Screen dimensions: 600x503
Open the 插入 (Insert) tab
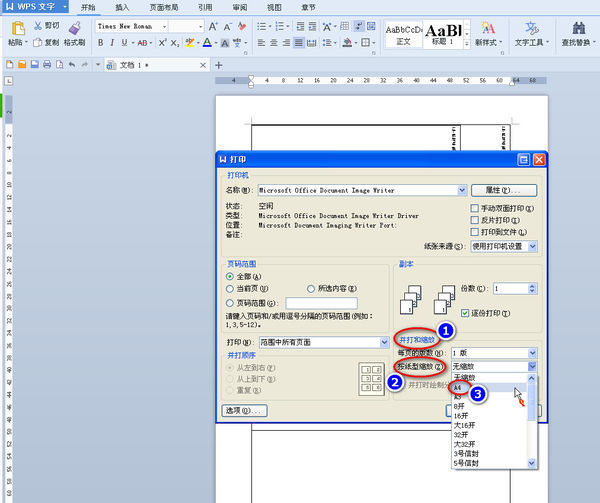[x=122, y=7]
